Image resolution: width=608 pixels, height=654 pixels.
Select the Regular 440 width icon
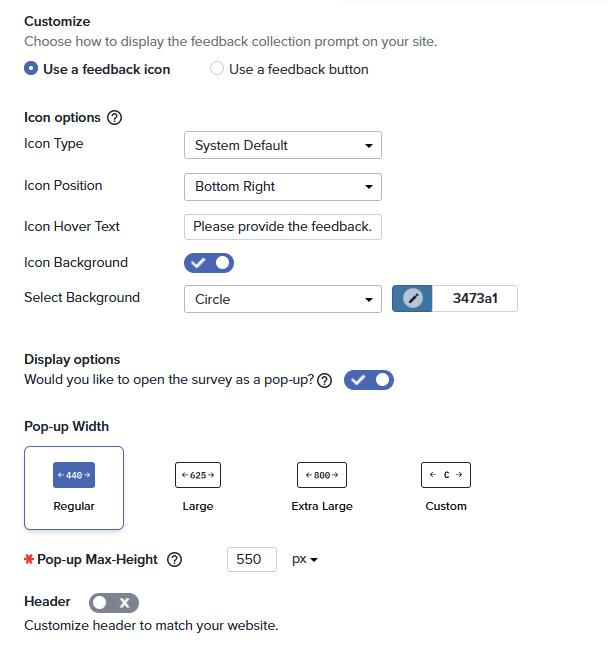(74, 475)
